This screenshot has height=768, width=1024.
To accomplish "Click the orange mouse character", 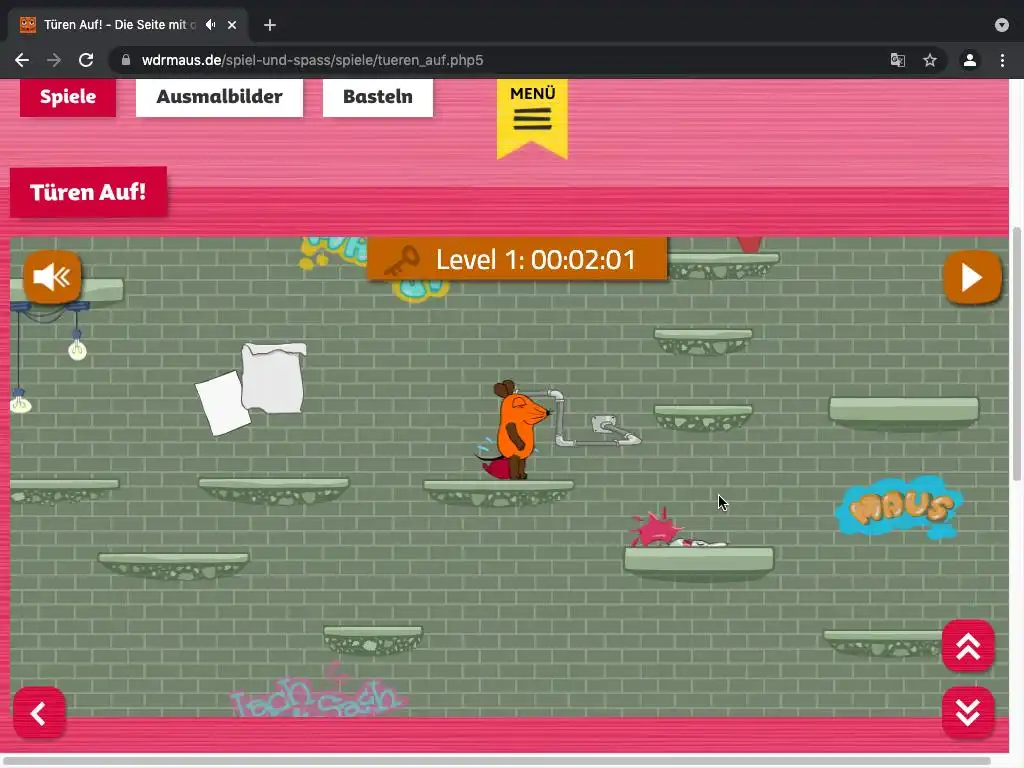I will click(x=516, y=431).
